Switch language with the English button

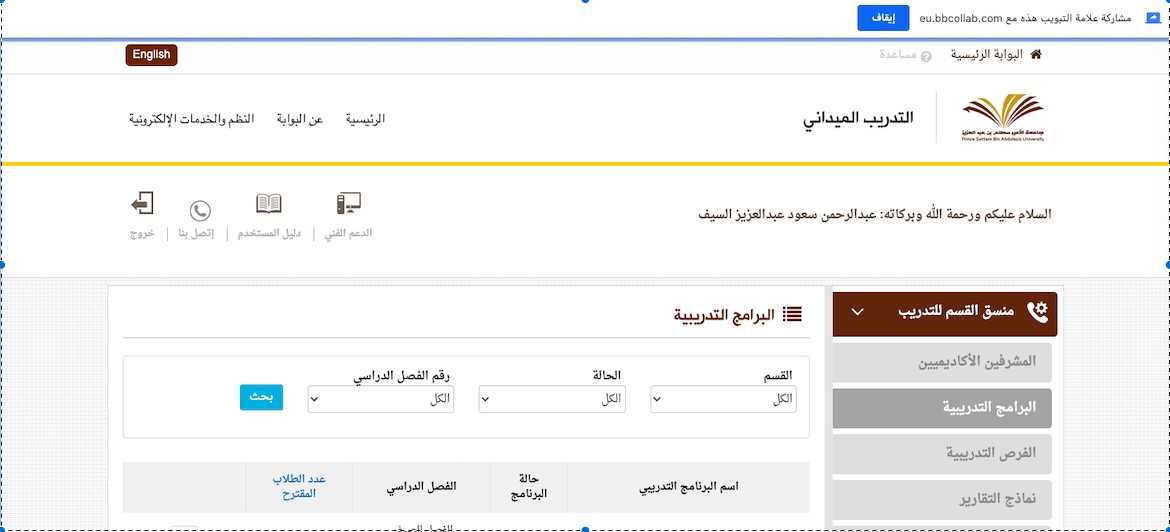151,55
